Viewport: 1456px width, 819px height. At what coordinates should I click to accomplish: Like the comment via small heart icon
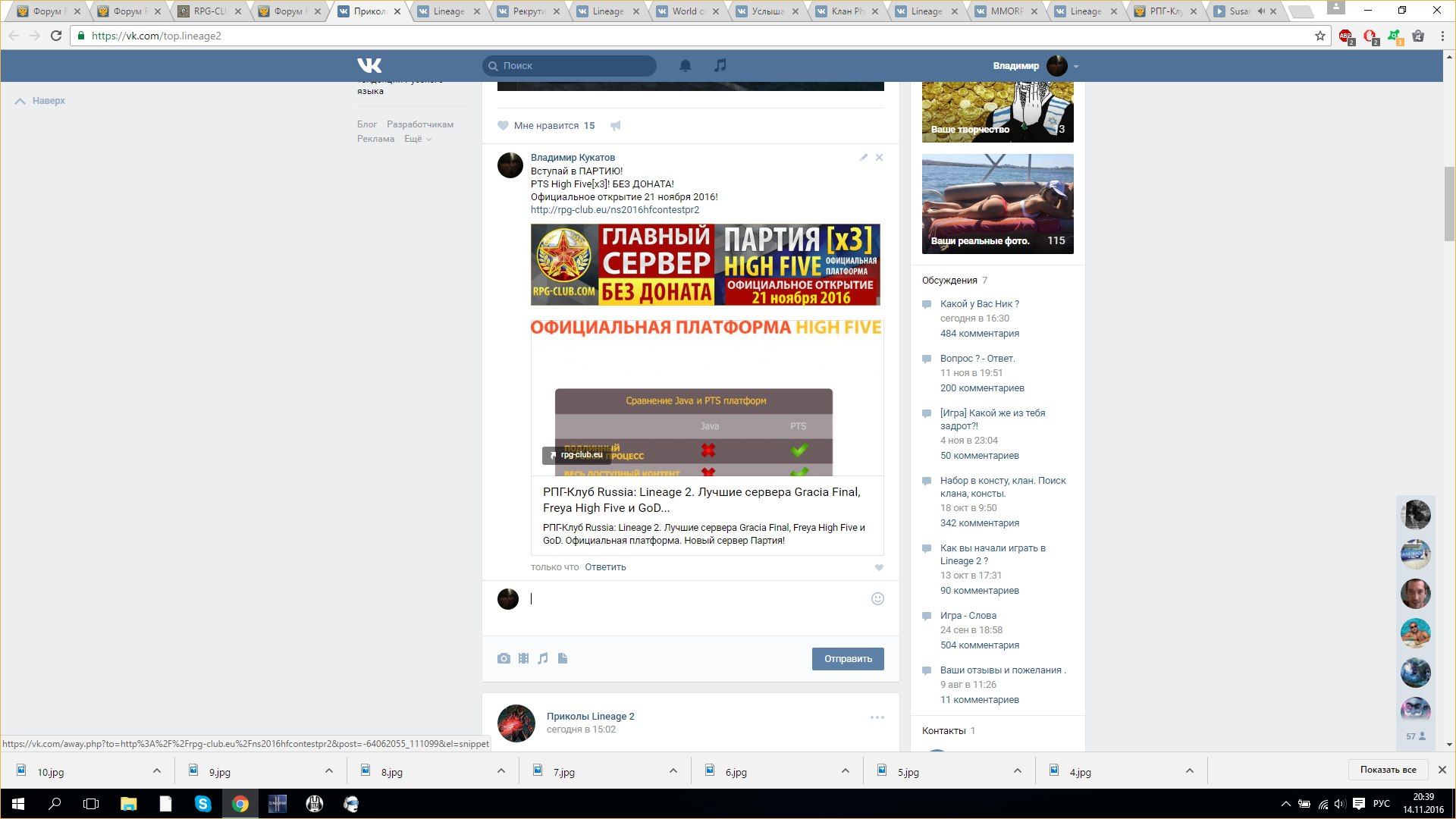click(x=879, y=567)
